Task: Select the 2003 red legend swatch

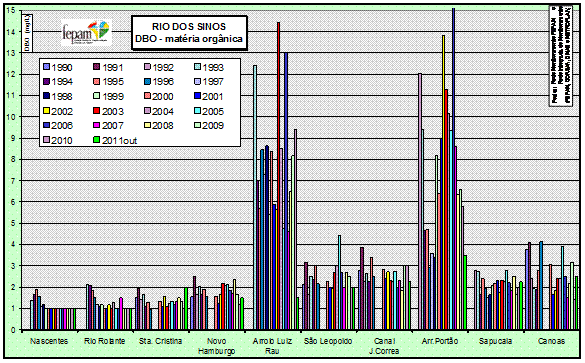Action: pos(96,111)
